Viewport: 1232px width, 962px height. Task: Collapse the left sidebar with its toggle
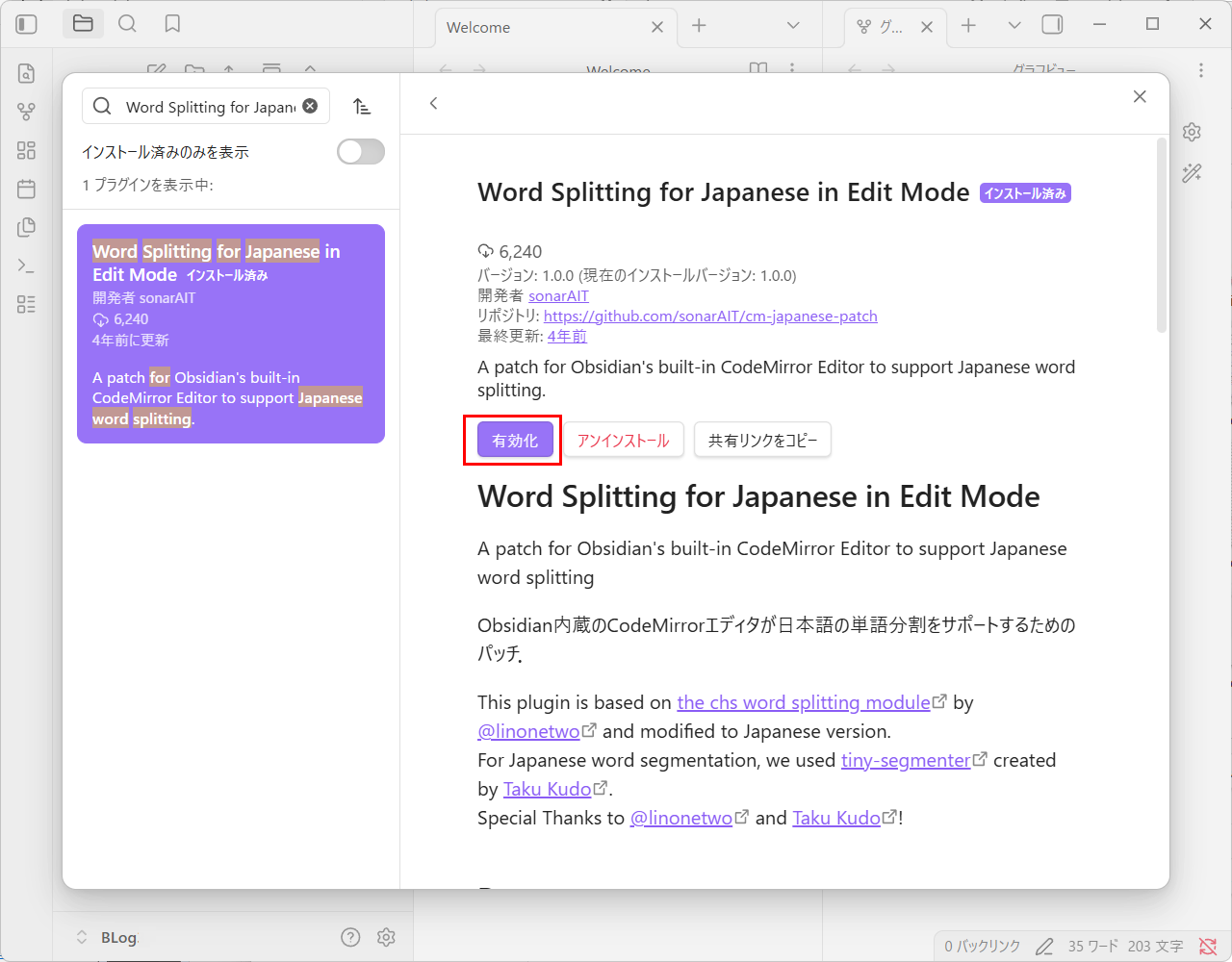[x=26, y=23]
